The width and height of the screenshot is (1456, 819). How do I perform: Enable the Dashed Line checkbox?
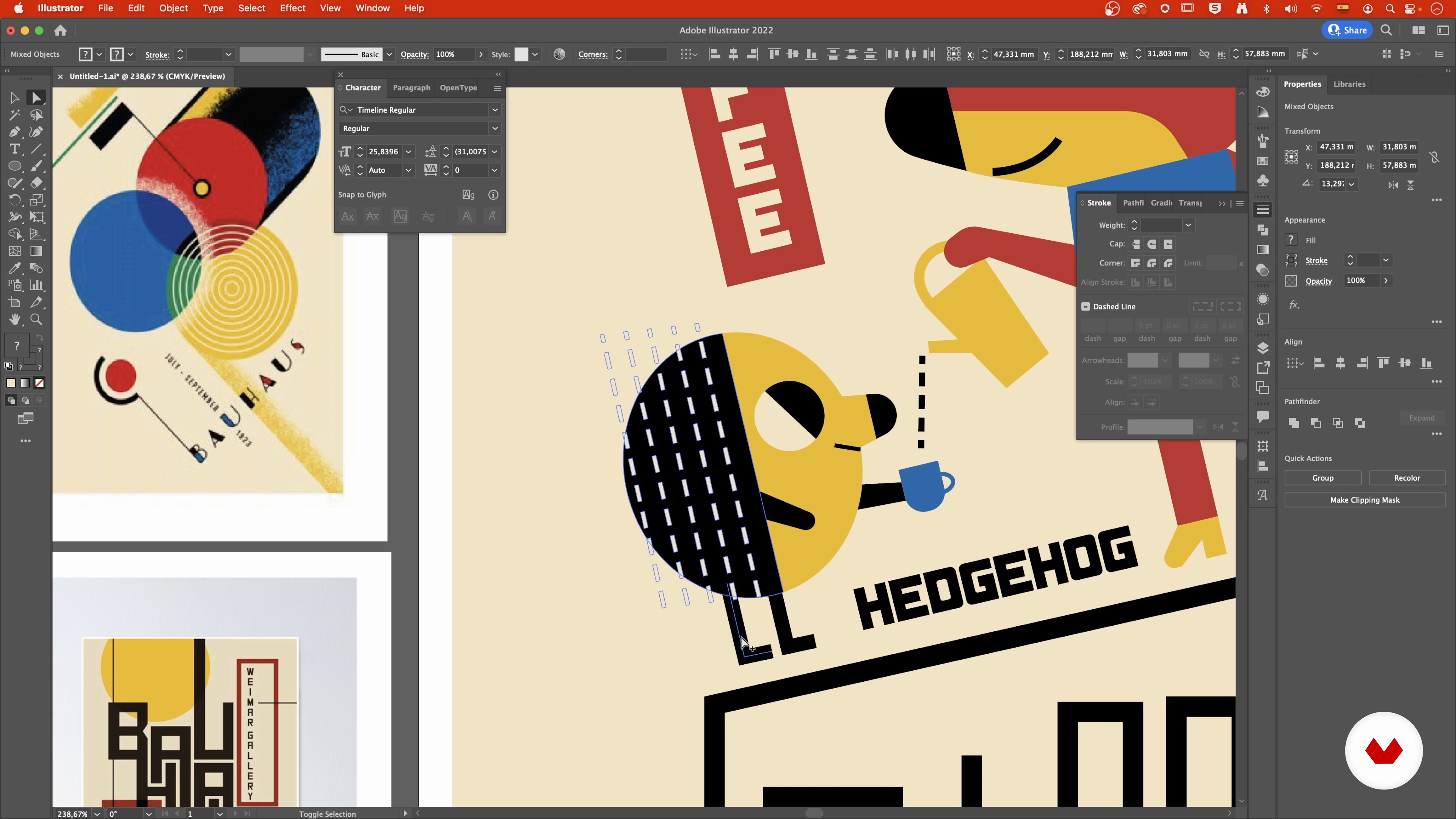[x=1086, y=306]
